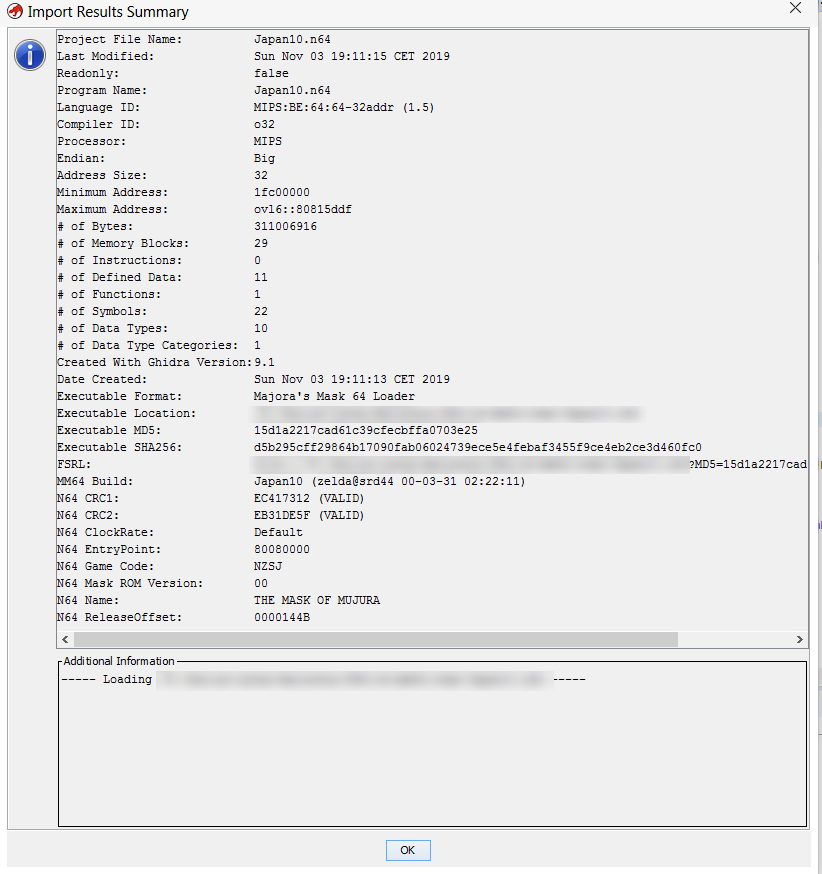822x874 pixels.
Task: Click the Executable MD5 hash value
Action: 366,430
